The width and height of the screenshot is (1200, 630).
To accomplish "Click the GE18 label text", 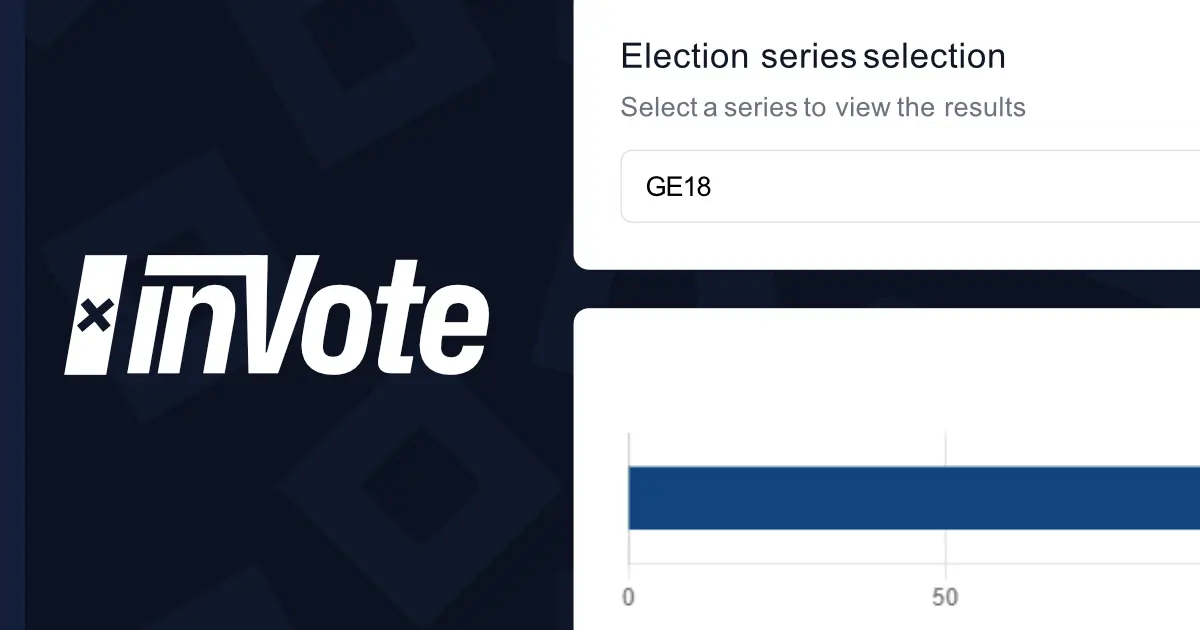I will click(679, 186).
